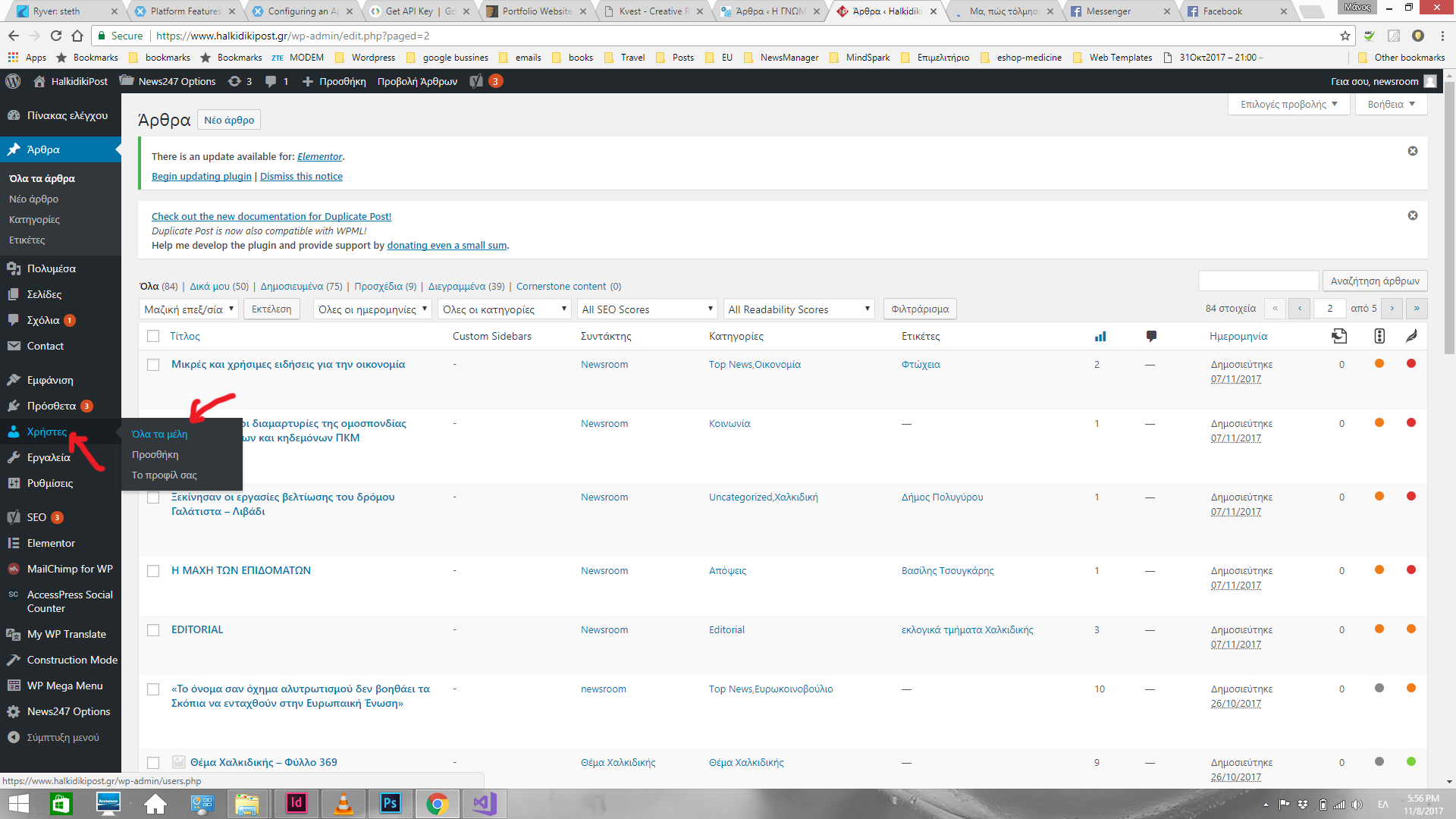The width and height of the screenshot is (1456, 819).
Task: Open the Μαζική επεξ/σία bulk actions dropdown
Action: pyautogui.click(x=189, y=309)
